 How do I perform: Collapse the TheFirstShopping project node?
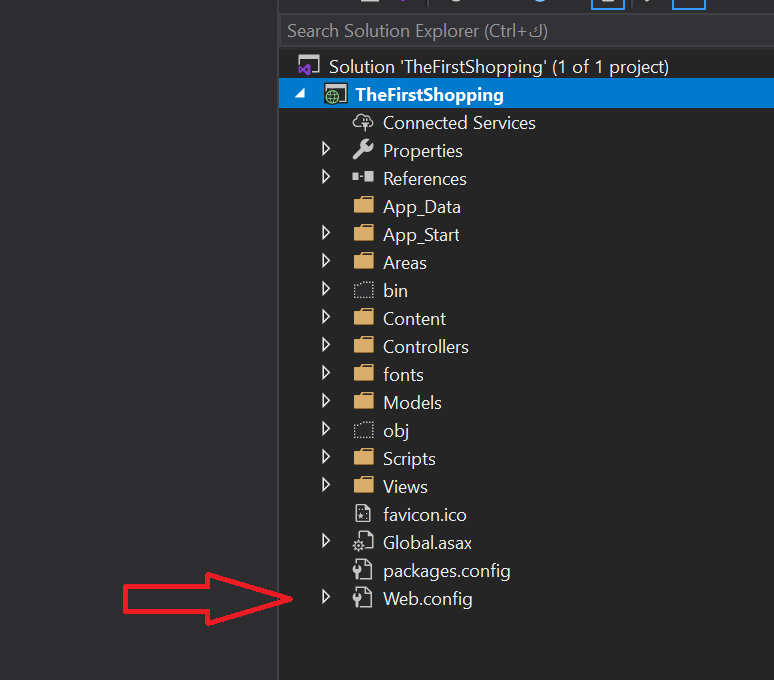click(300, 93)
